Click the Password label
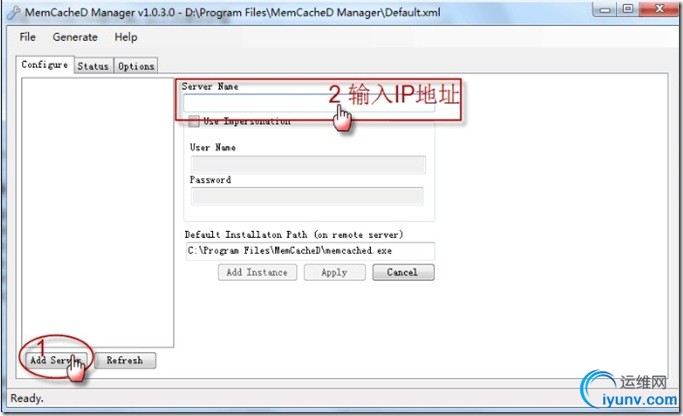The width and height of the screenshot is (683, 416). coord(210,180)
